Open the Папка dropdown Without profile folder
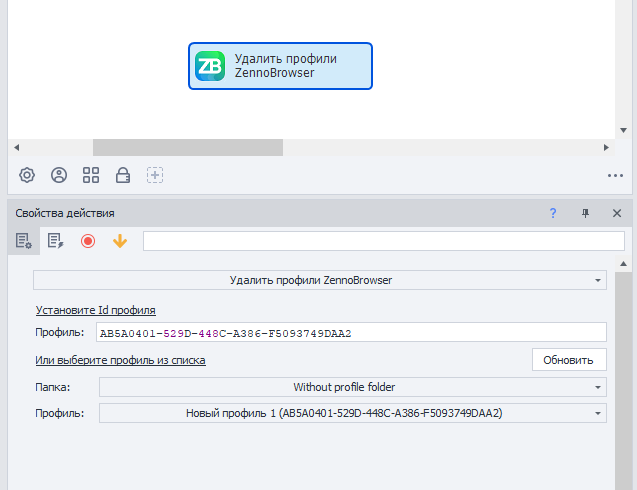Screen dimensions: 637x490 tap(353, 387)
